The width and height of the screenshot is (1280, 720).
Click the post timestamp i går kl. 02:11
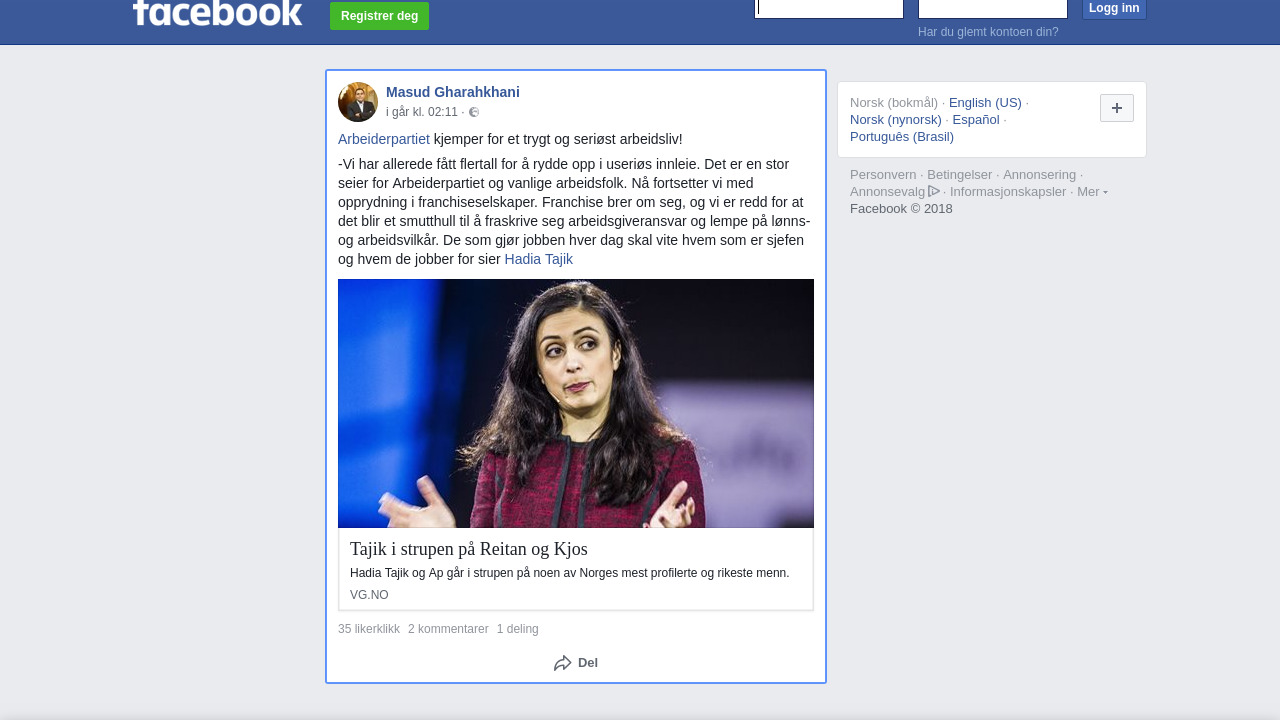tap(422, 113)
